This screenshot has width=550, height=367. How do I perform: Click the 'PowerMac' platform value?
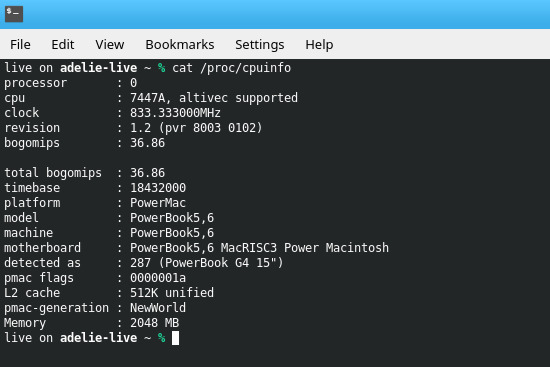158,203
